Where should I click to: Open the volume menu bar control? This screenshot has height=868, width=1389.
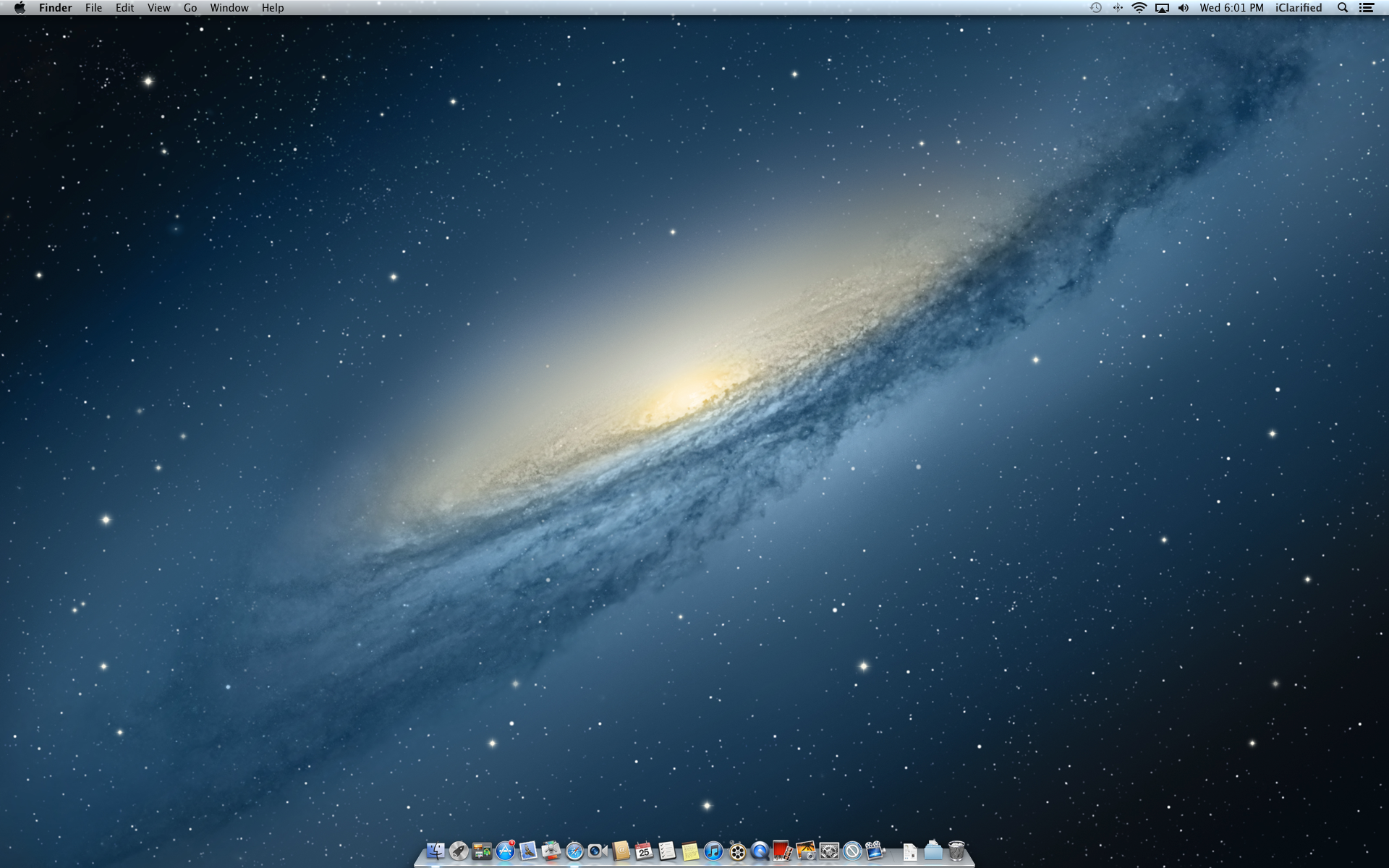[1183, 8]
